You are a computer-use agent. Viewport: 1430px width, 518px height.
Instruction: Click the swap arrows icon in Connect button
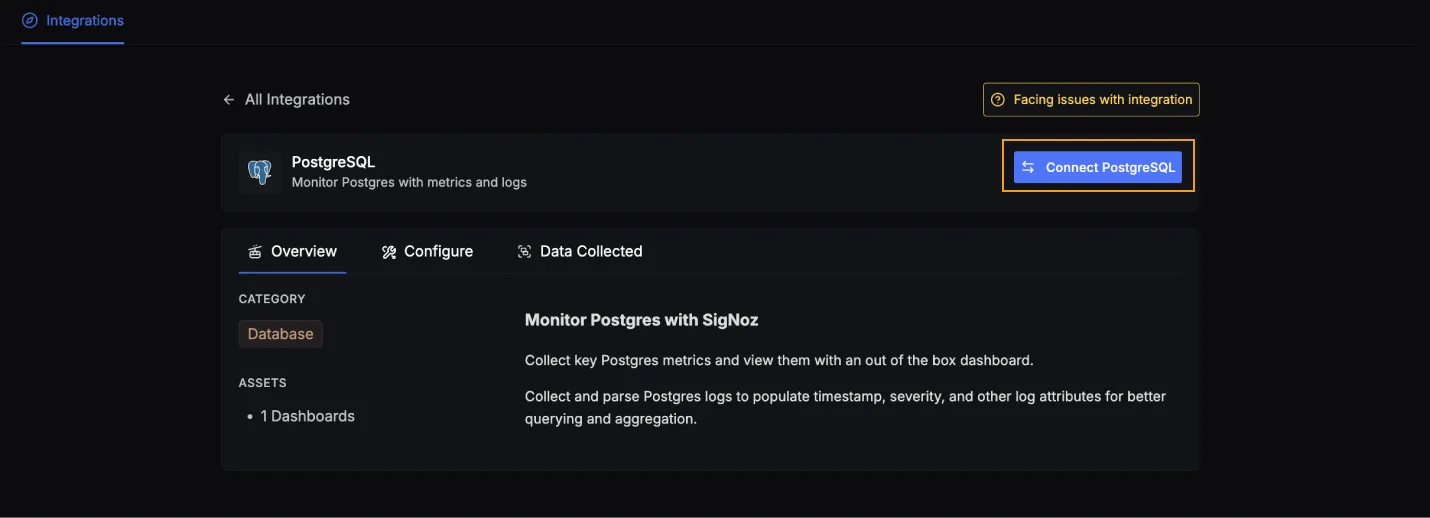tap(1028, 167)
